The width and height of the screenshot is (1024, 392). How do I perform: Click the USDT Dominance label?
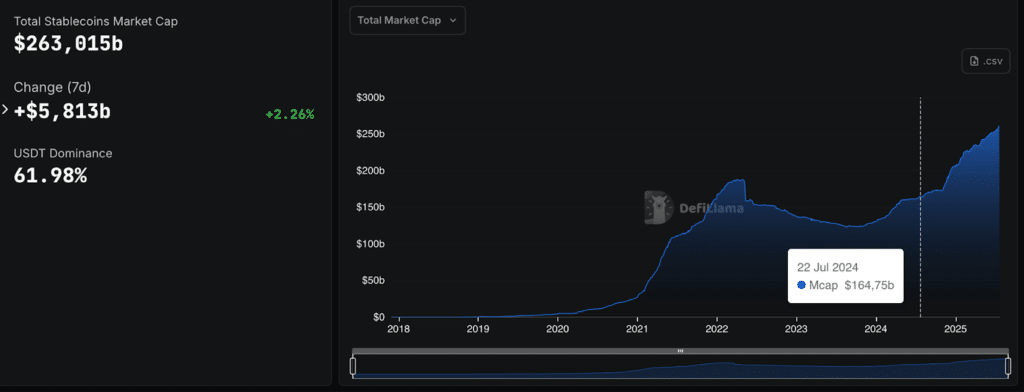[63, 154]
